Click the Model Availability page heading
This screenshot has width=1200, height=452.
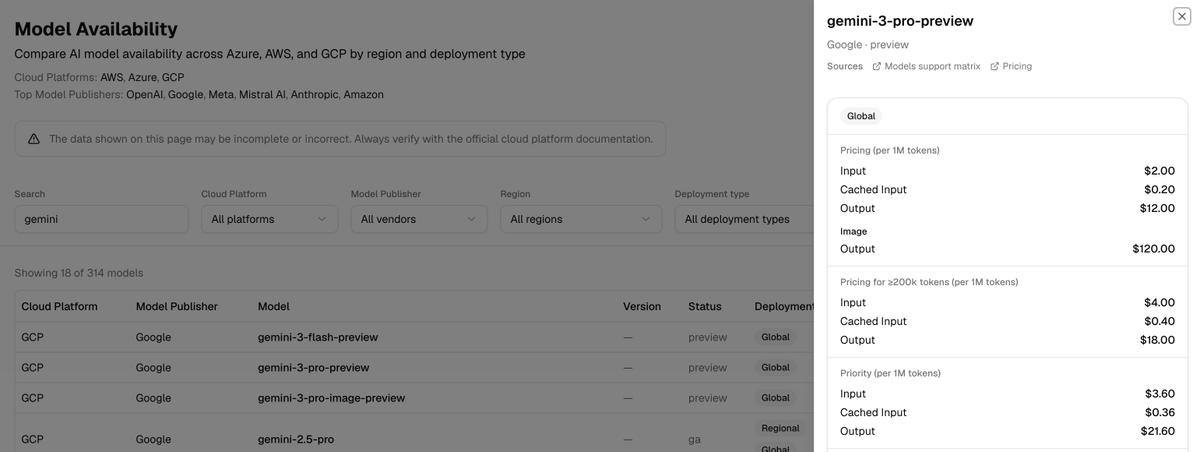(x=96, y=29)
